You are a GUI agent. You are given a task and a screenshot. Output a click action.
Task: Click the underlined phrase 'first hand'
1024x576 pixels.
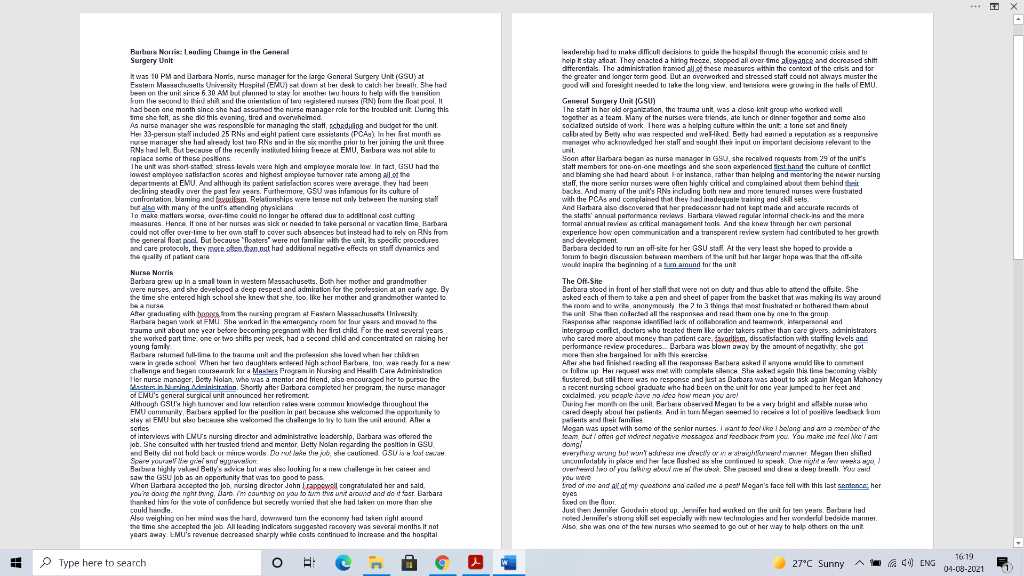click(x=788, y=167)
